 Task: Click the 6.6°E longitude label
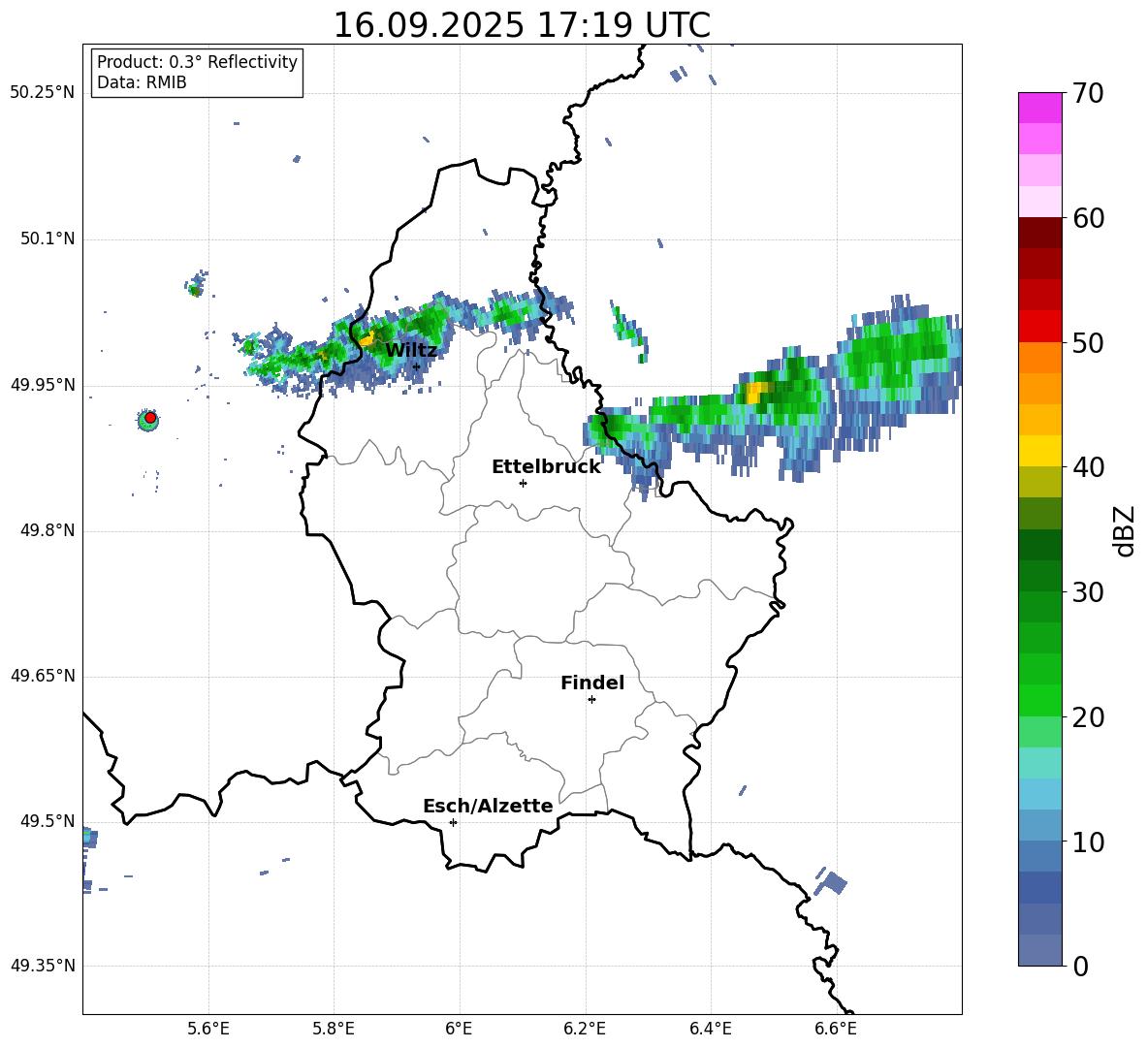click(836, 1030)
